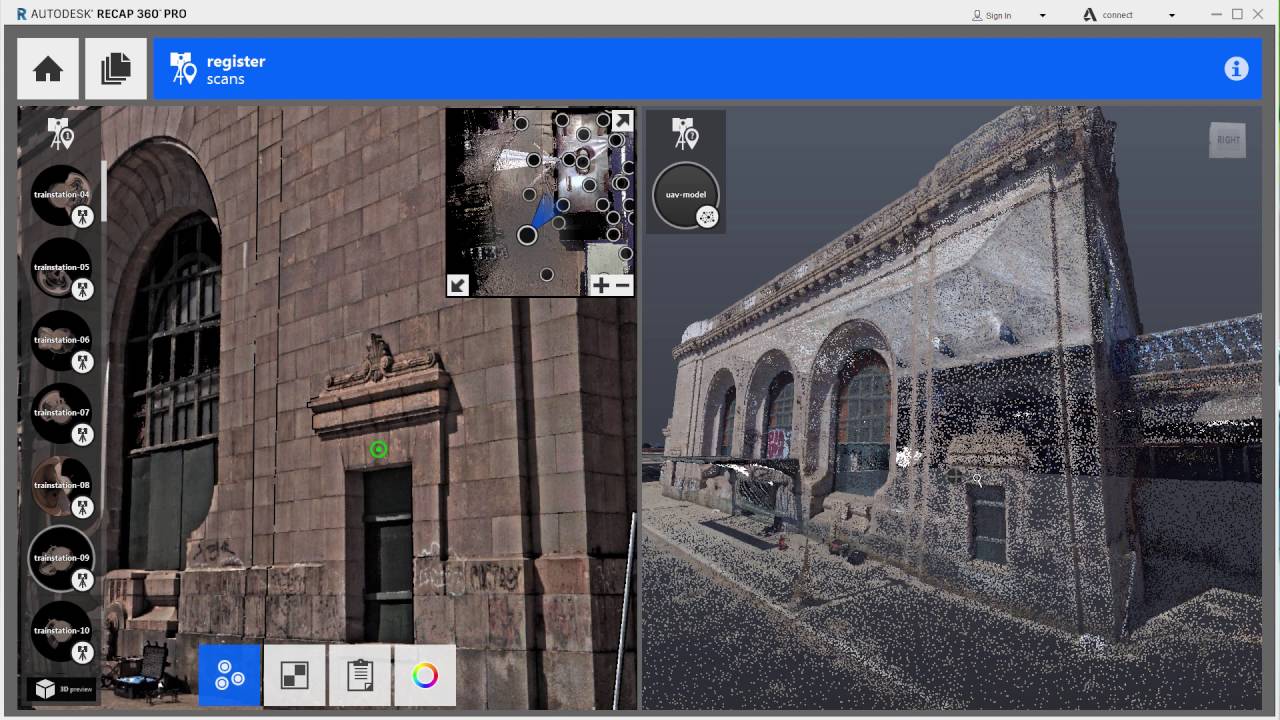The width and height of the screenshot is (1280, 720).
Task: Open the checkerboard split view tool
Action: pyautogui.click(x=295, y=675)
